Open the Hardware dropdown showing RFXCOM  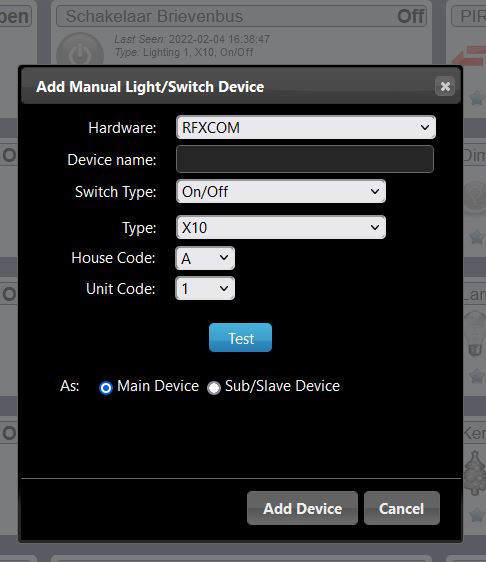306,127
